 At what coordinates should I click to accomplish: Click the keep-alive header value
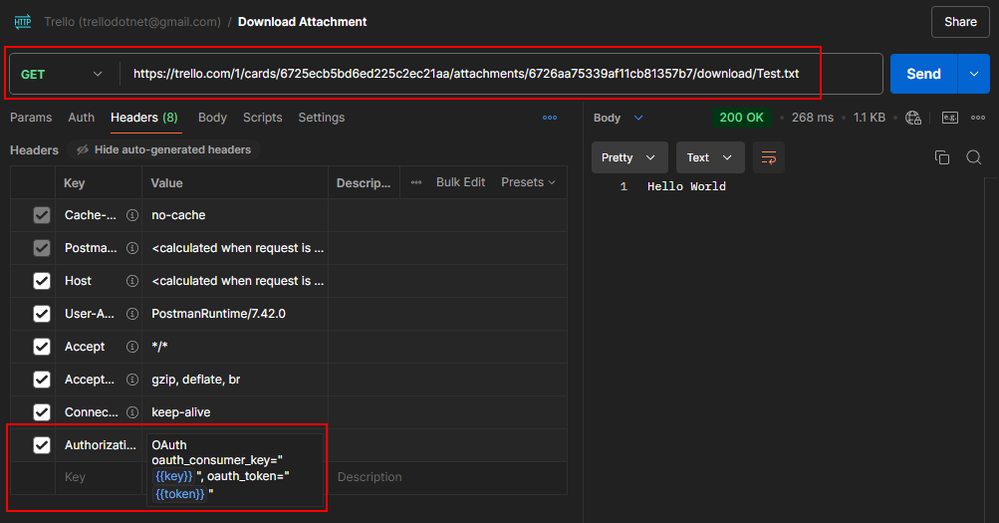(x=181, y=412)
